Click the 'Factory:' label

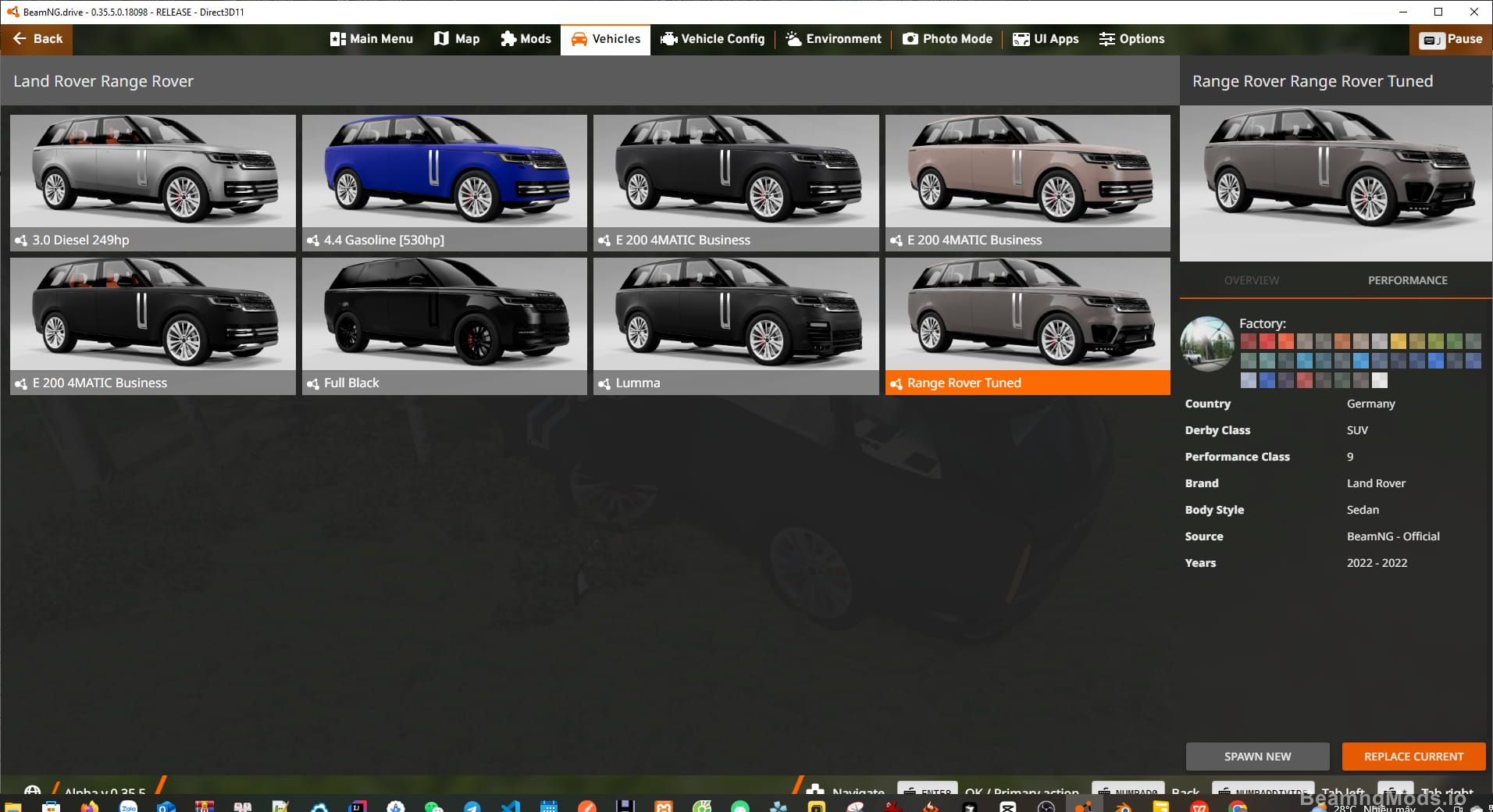coord(1262,323)
